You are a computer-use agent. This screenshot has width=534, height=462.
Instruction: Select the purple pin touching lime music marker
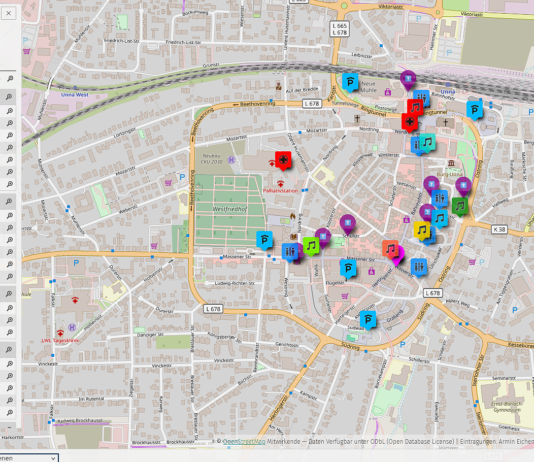323,238
